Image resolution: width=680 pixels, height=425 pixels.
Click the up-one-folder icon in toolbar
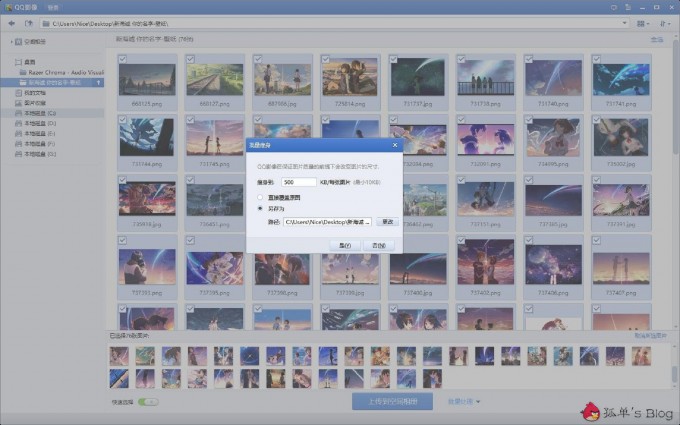[x=29, y=23]
